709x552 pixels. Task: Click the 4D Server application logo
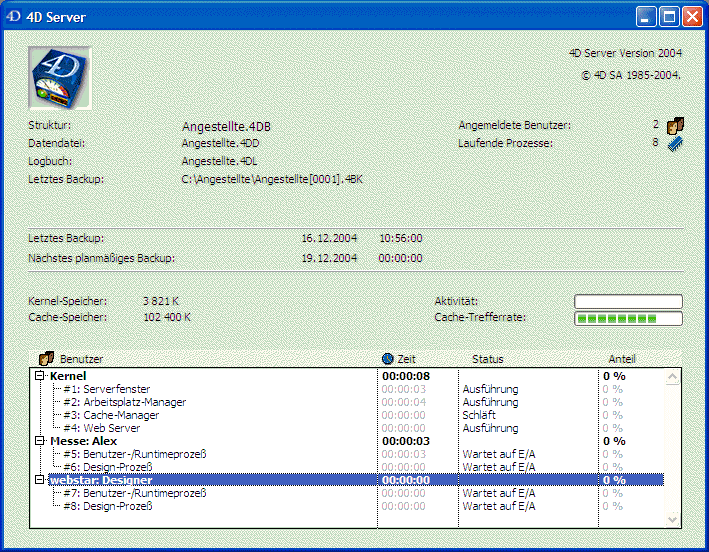pos(61,77)
